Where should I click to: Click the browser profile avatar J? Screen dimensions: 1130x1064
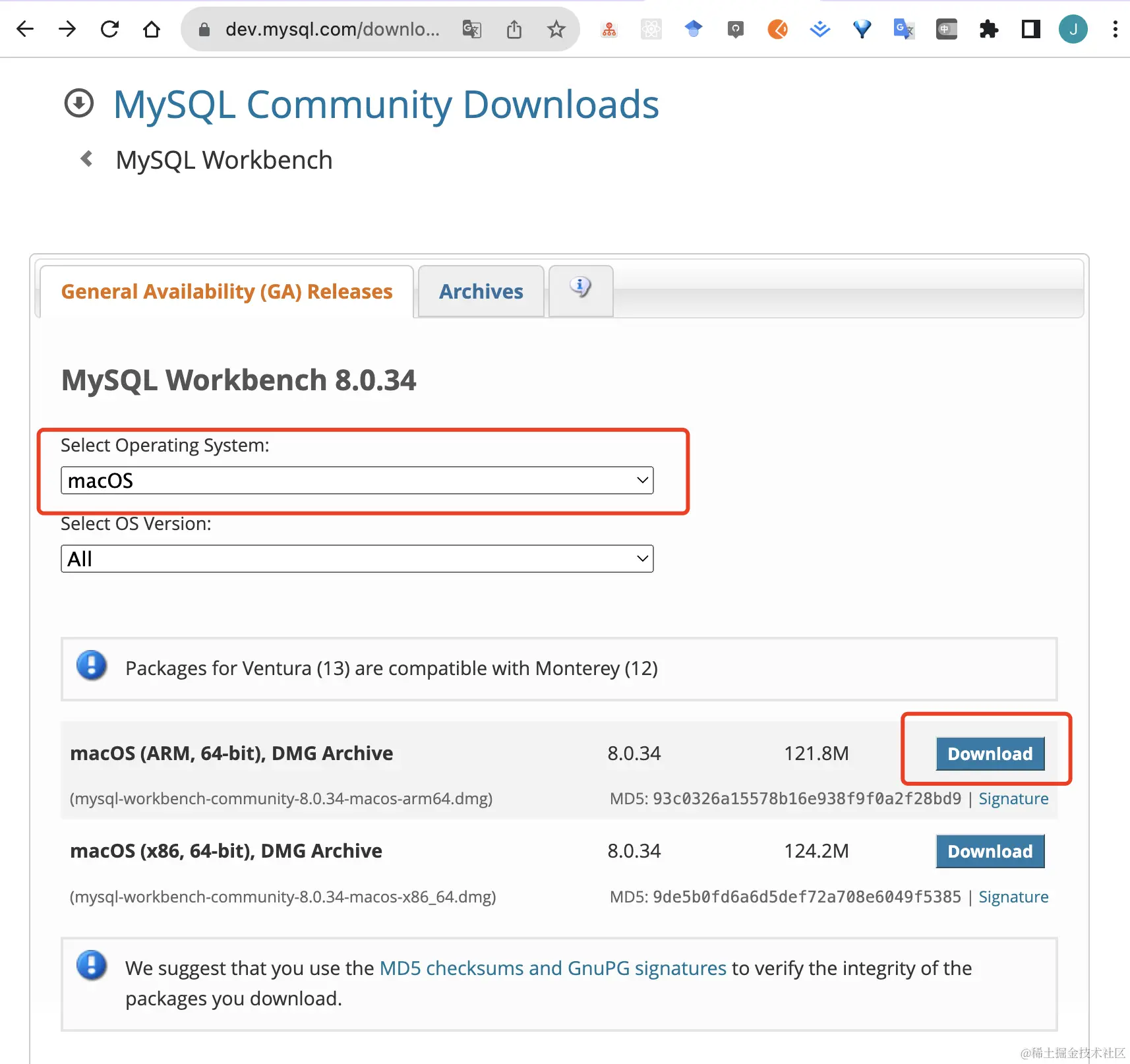tap(1073, 29)
